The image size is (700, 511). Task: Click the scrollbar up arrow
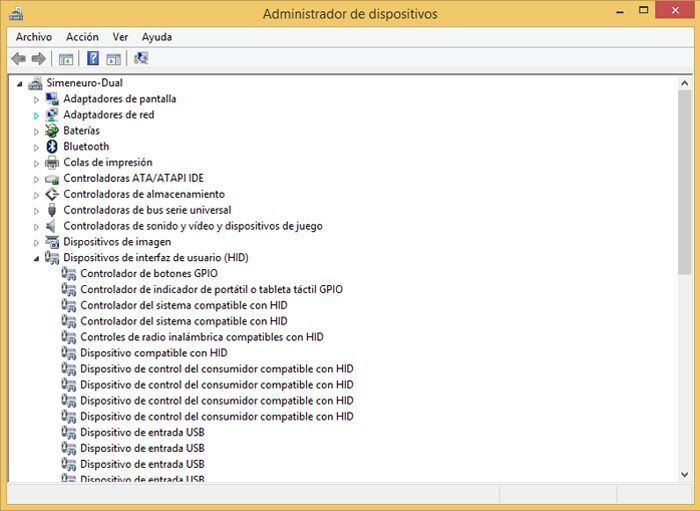684,83
